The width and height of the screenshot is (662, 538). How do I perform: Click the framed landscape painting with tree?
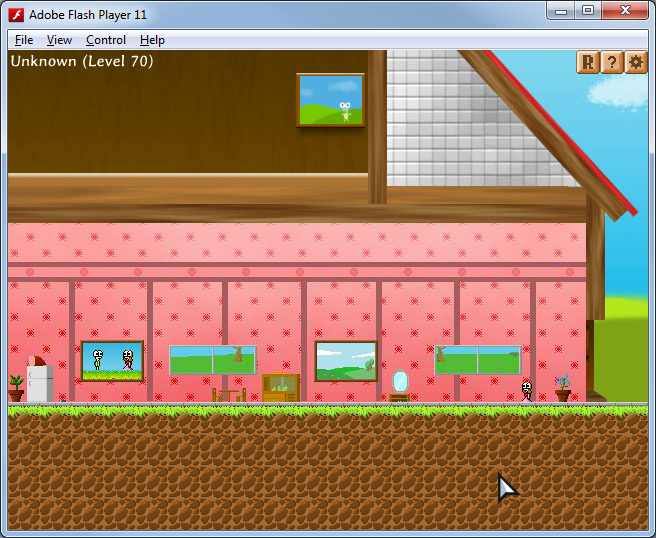(346, 361)
